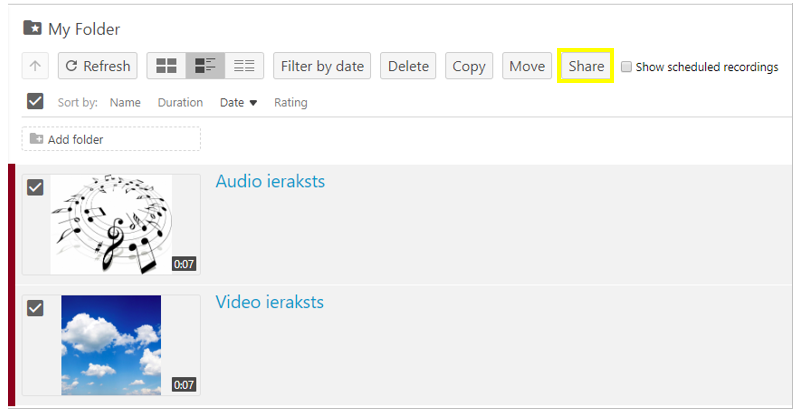Click the My Folder star icon

click(x=32, y=29)
